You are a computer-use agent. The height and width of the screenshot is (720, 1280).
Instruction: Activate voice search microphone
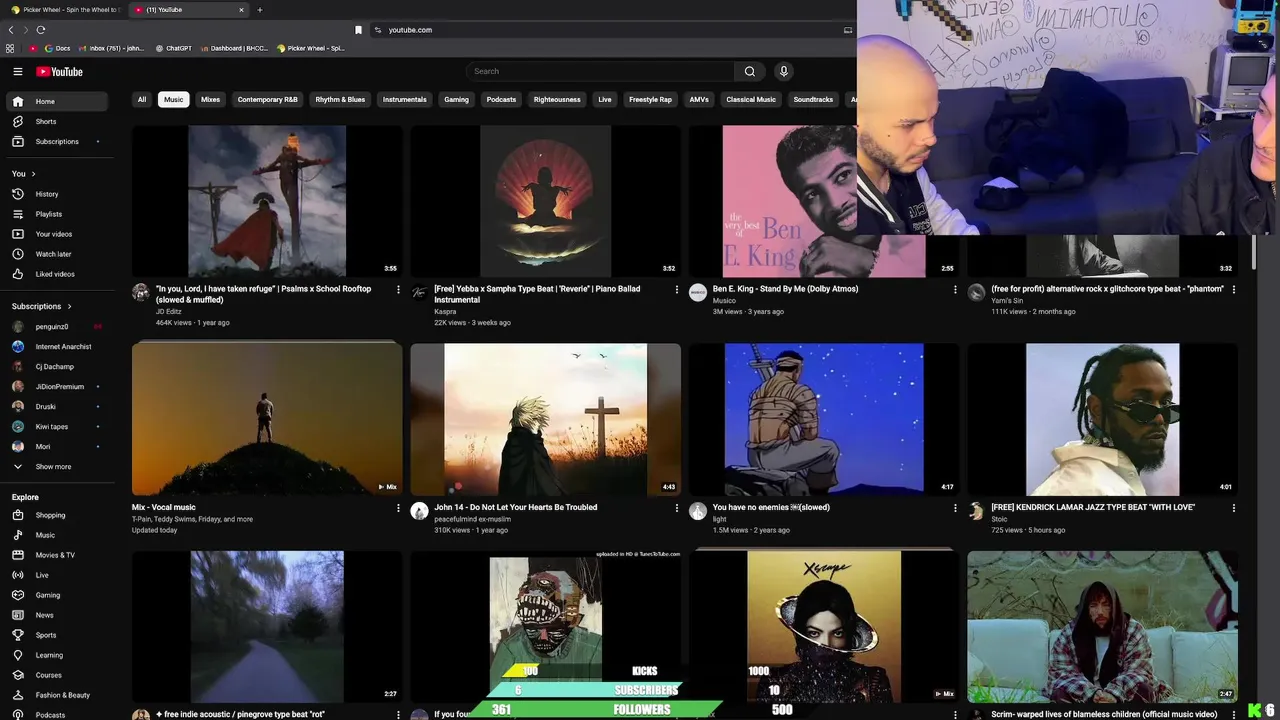tap(783, 71)
